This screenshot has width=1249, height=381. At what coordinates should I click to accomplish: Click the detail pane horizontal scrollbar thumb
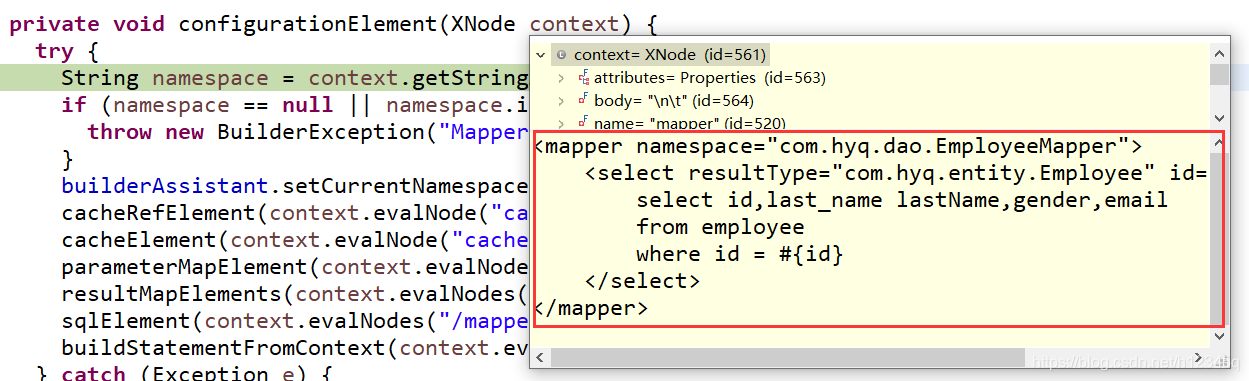tap(787, 357)
